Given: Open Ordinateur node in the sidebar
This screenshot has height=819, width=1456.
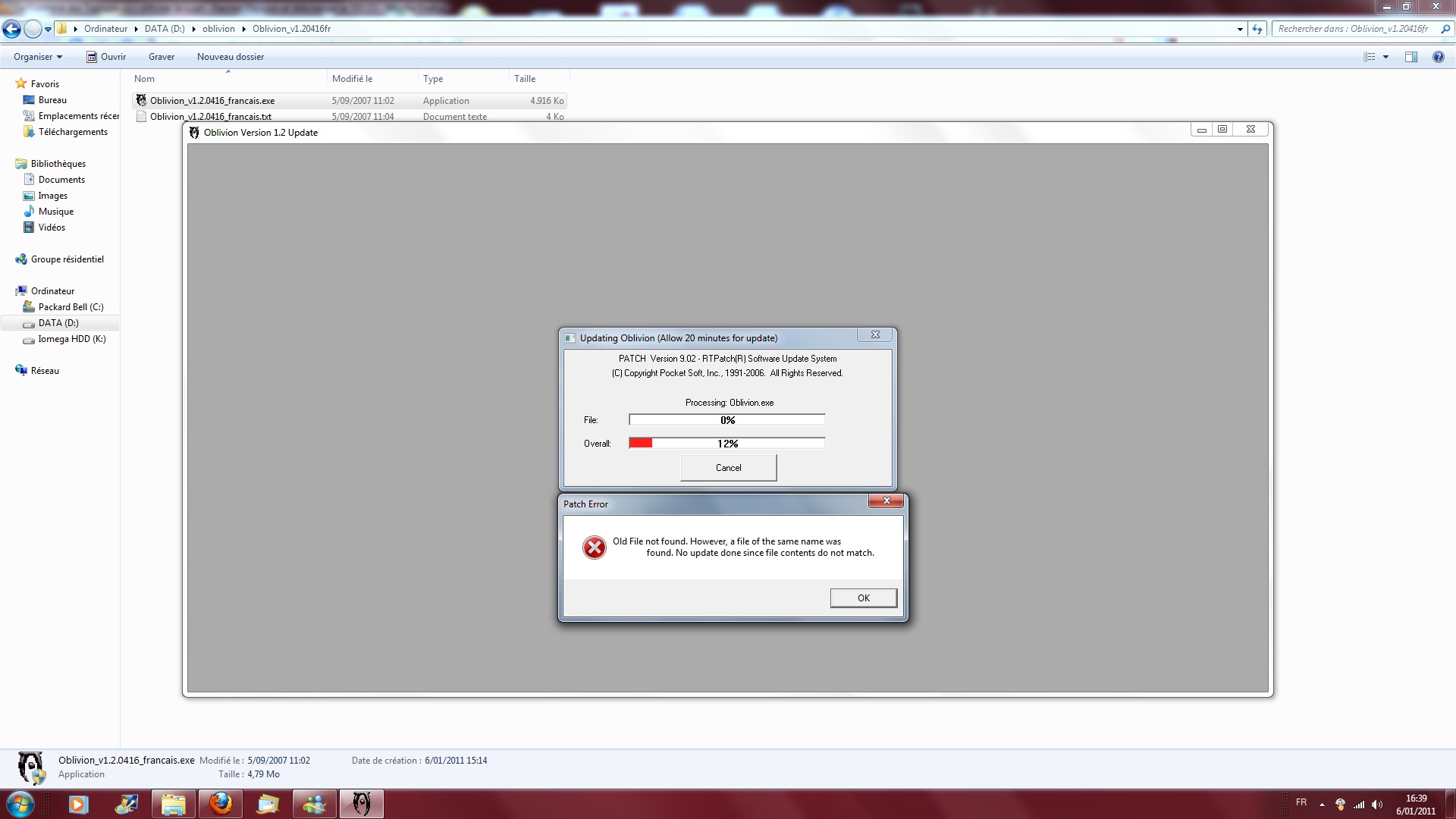Looking at the screenshot, I should [52, 291].
